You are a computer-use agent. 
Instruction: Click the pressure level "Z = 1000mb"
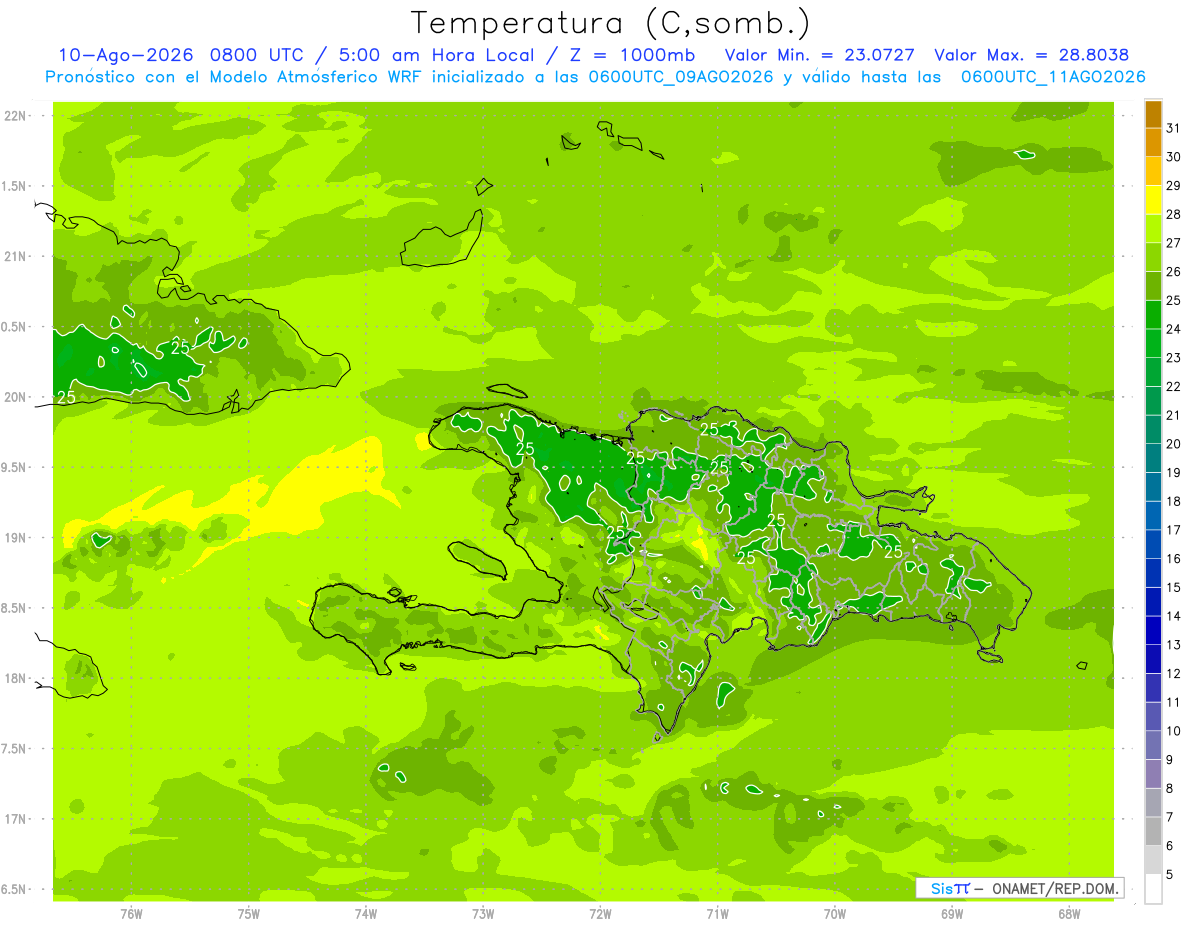tap(630, 55)
